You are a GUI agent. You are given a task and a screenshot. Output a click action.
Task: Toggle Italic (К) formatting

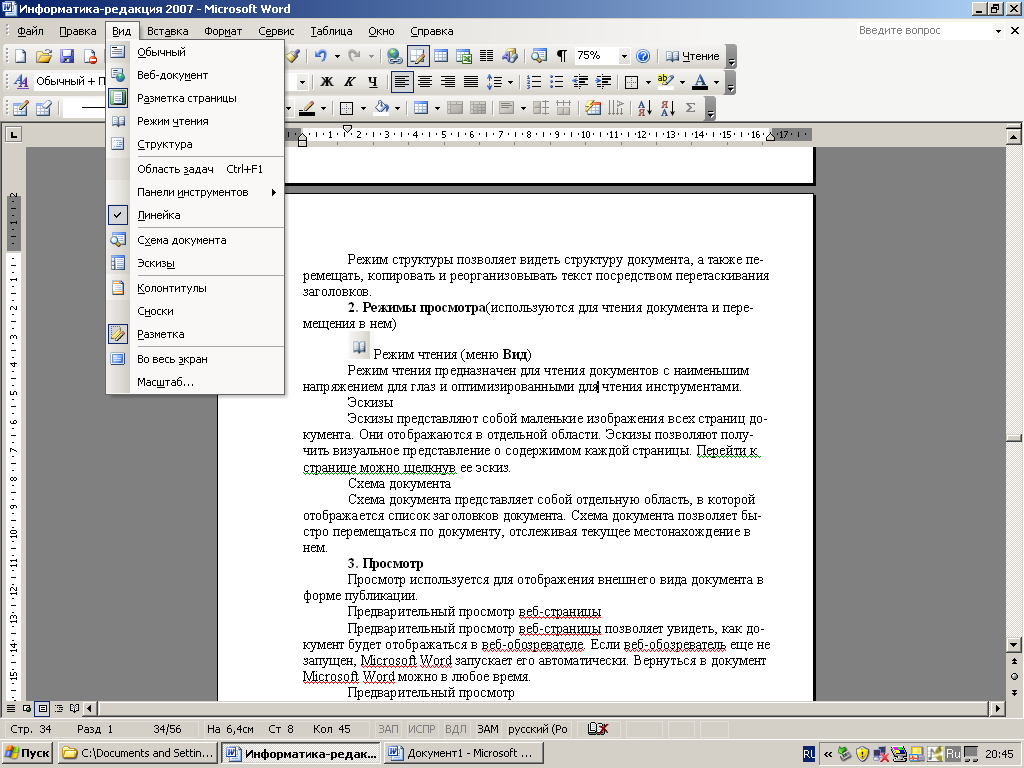(x=349, y=82)
